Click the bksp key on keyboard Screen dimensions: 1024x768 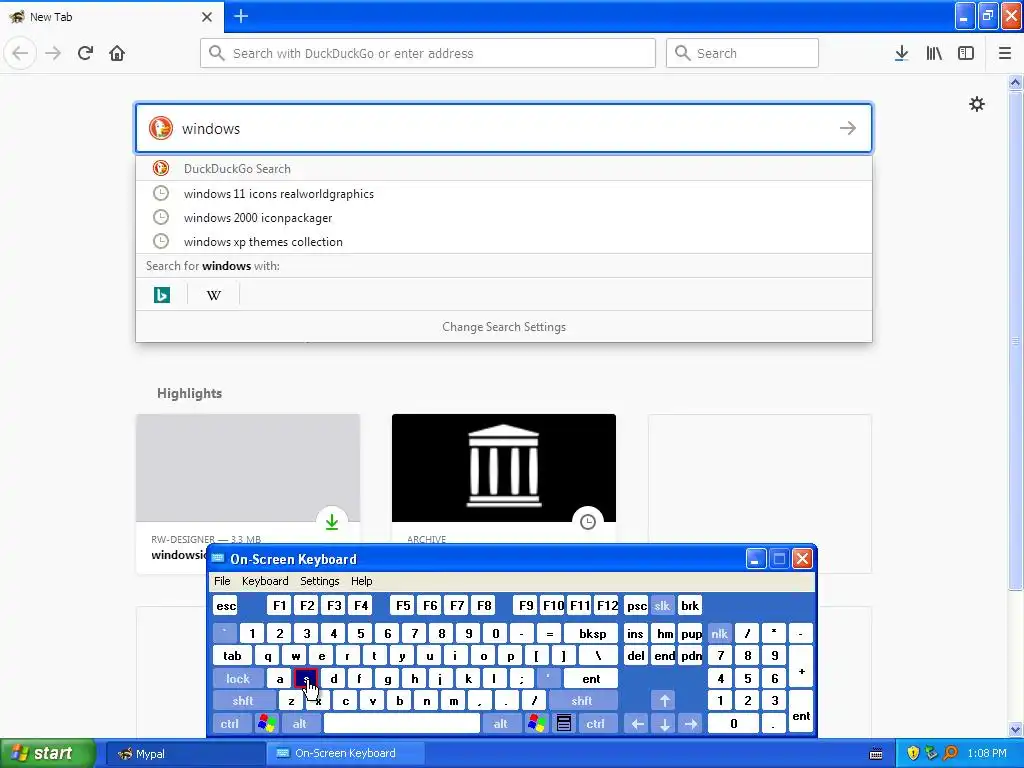592,633
